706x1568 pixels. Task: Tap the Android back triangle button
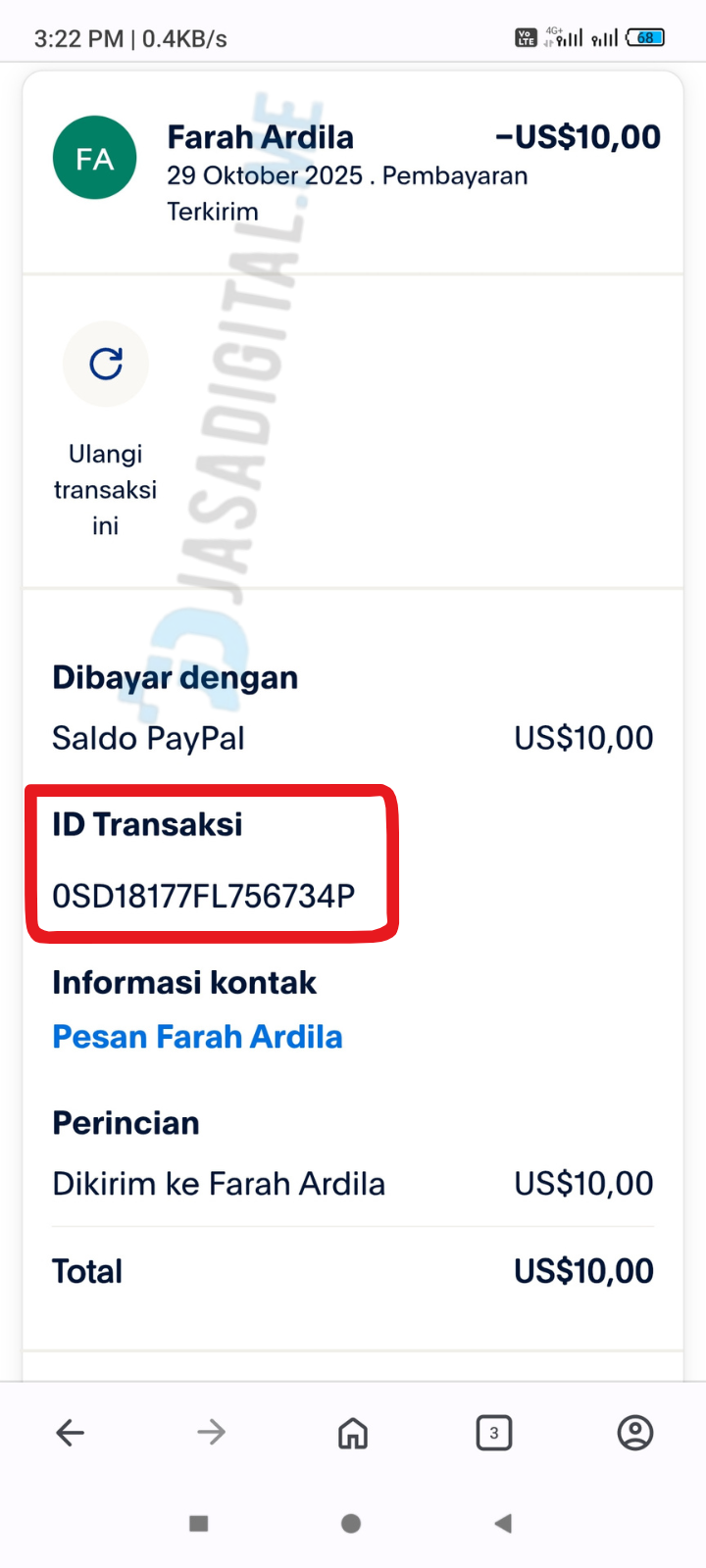[503, 1523]
